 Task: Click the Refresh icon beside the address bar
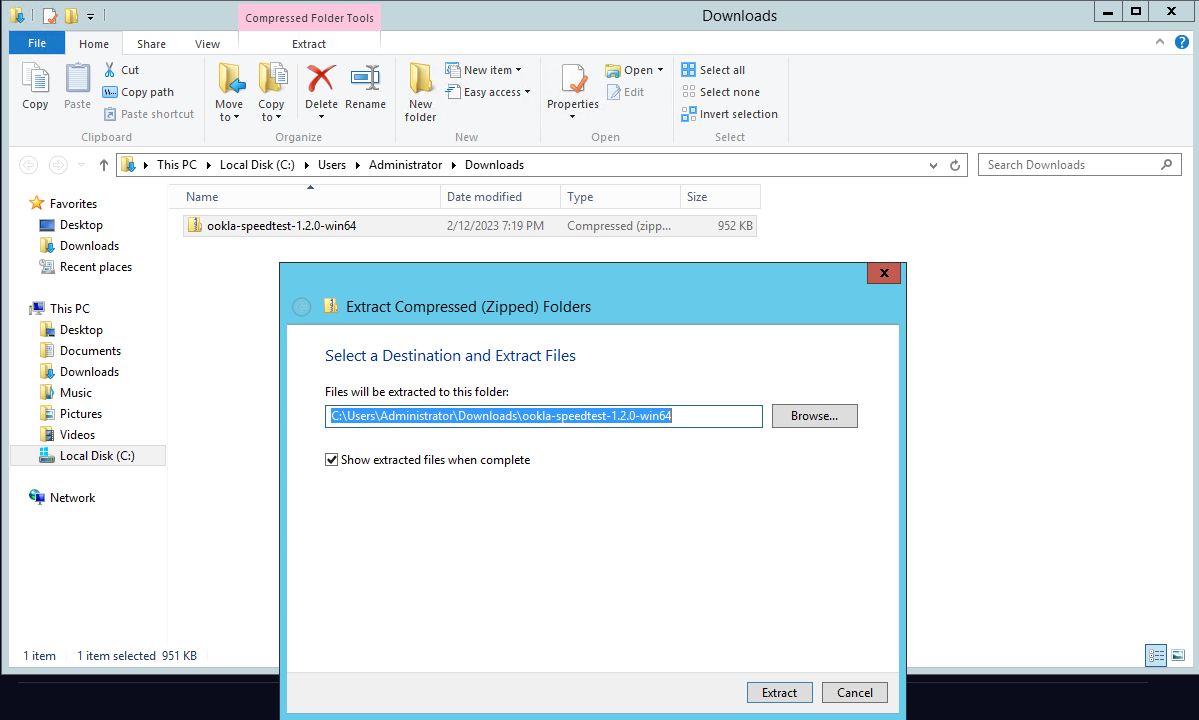pos(955,165)
